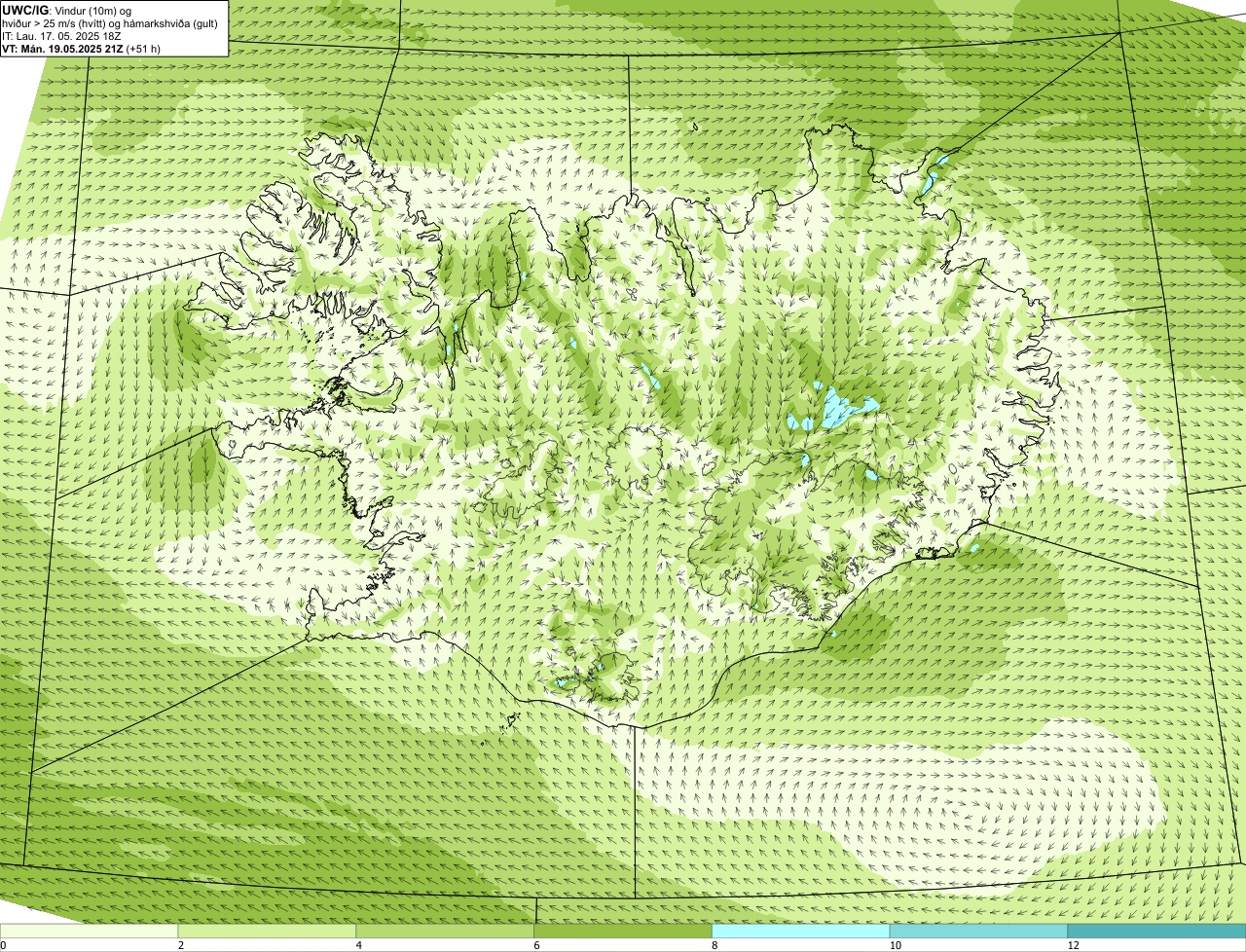Click the '8' scale label
This screenshot has width=1246, height=952.
715,945
